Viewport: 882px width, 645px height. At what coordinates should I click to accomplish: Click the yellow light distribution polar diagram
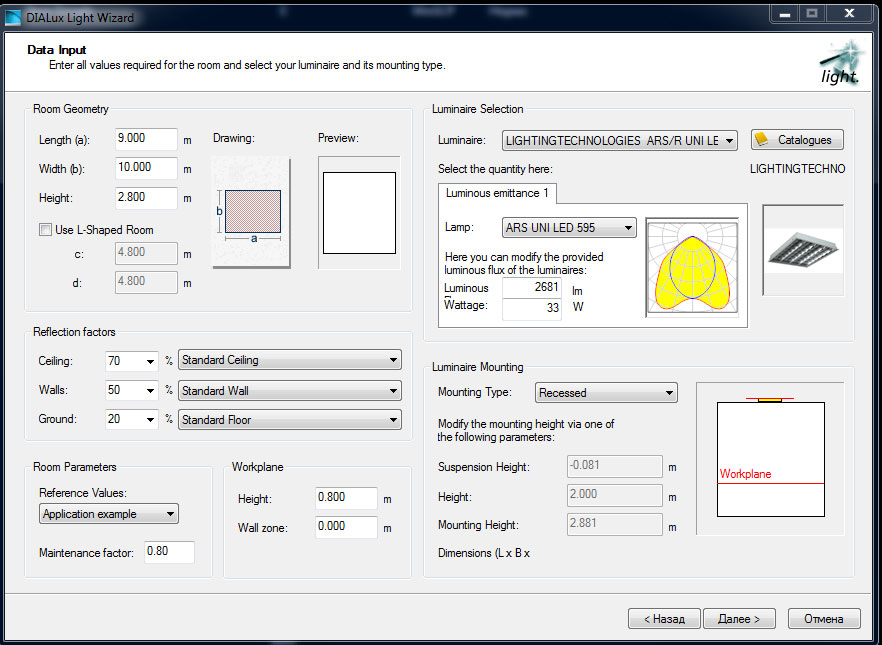coord(695,267)
